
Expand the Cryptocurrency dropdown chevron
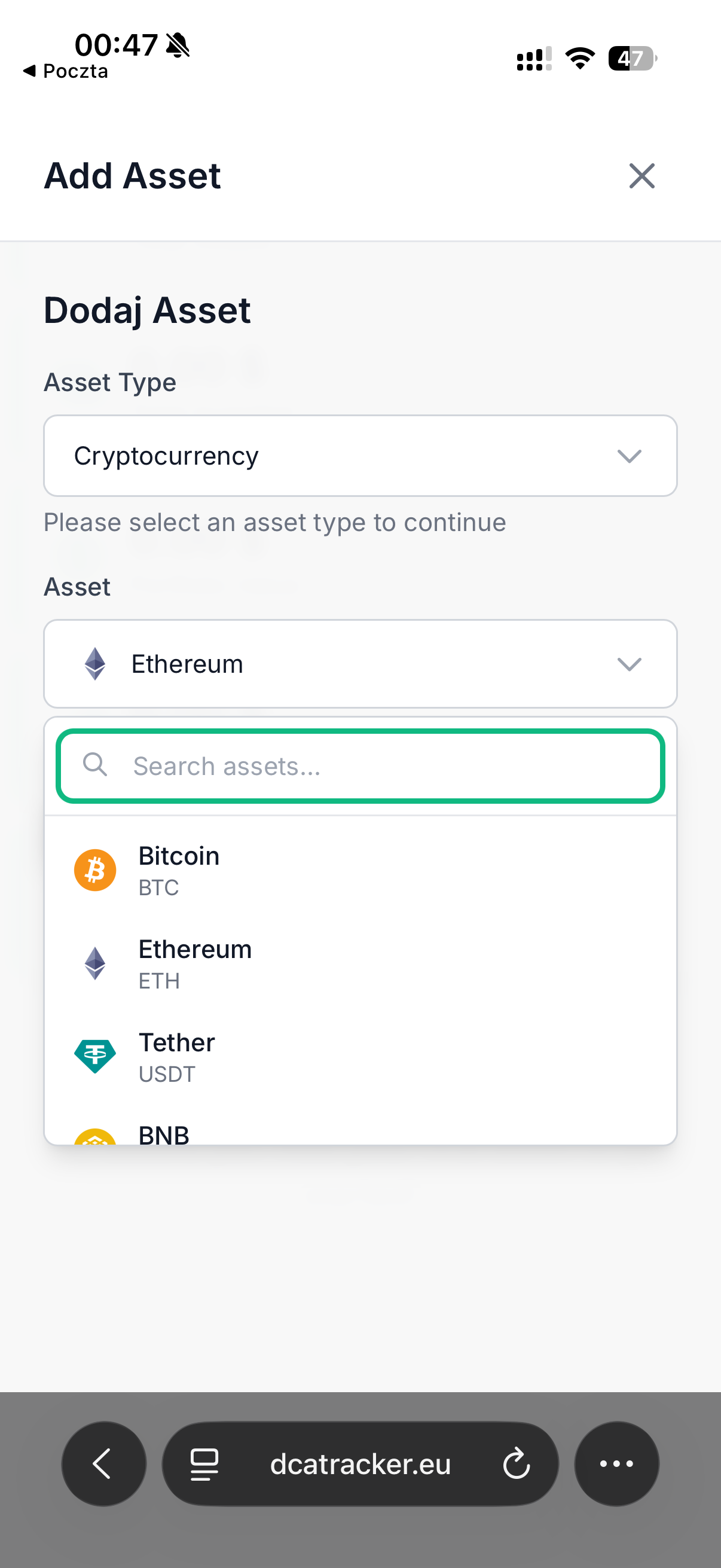629,456
